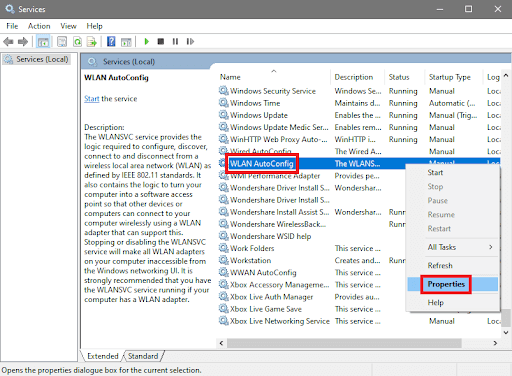Click the gear icon of Xbox Live Networking Service
The image size is (512, 376).
[x=223, y=321]
